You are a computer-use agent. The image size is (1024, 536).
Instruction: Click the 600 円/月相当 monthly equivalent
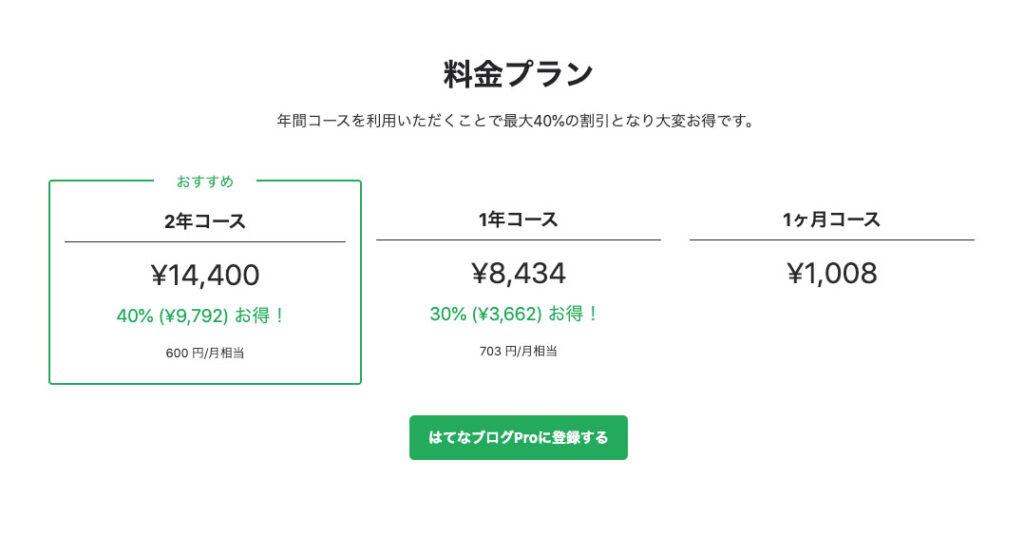pos(205,352)
